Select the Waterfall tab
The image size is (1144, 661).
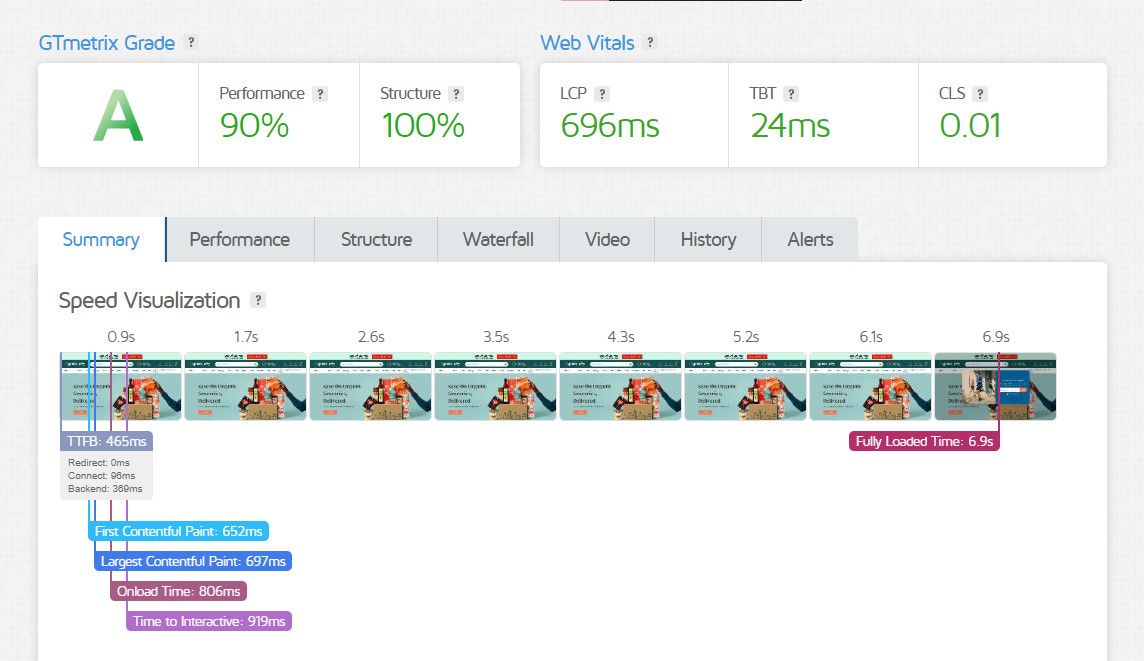(498, 240)
